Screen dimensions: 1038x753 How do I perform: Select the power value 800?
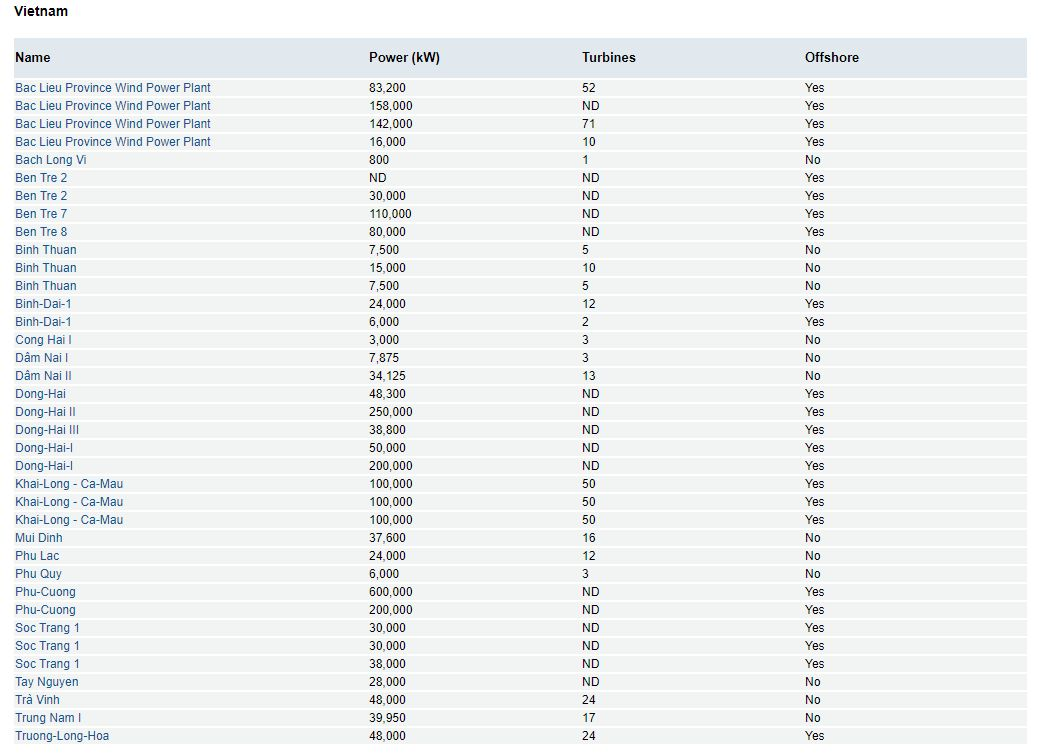tap(379, 160)
